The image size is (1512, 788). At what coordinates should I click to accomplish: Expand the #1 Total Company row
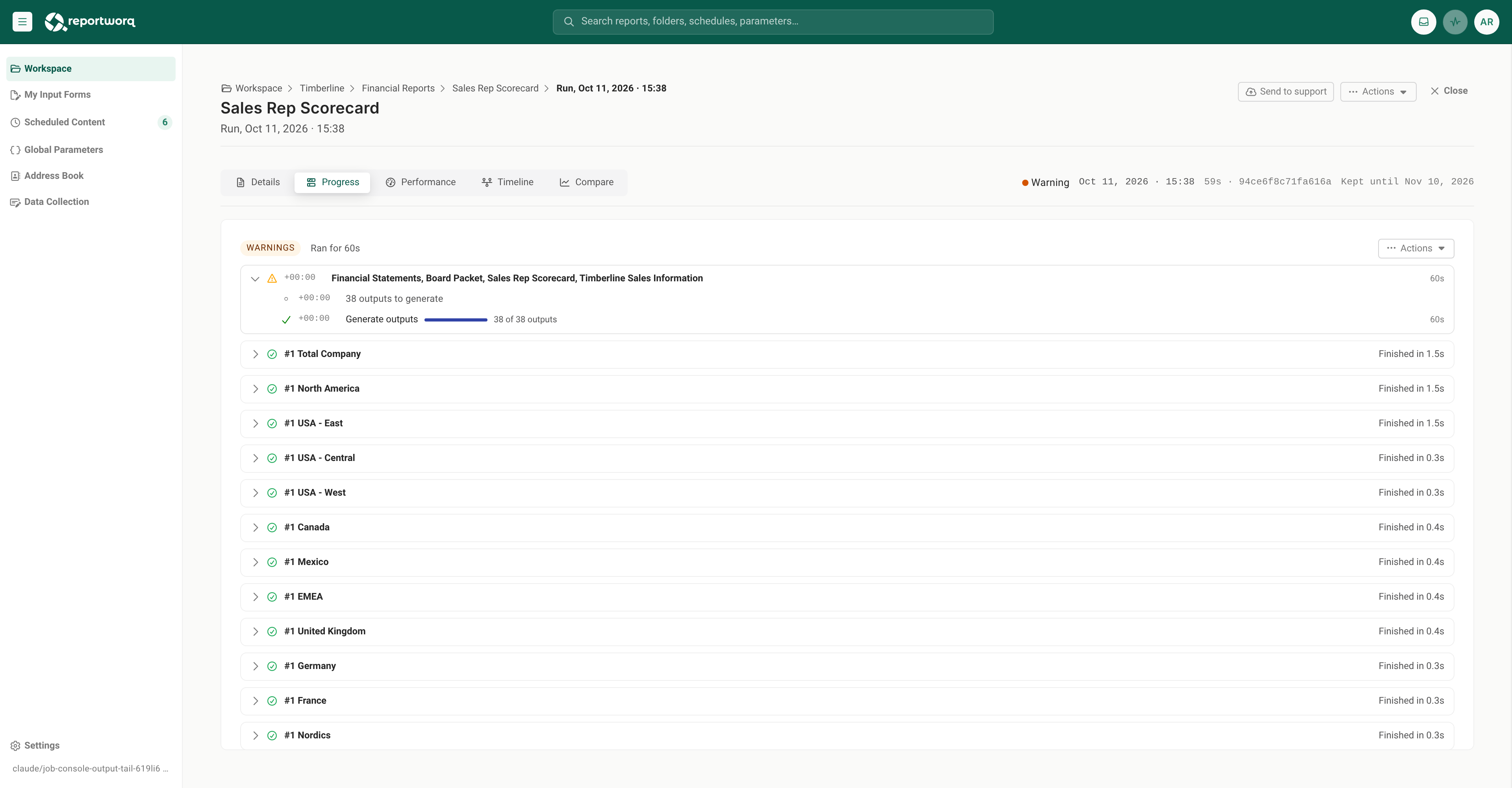point(255,354)
